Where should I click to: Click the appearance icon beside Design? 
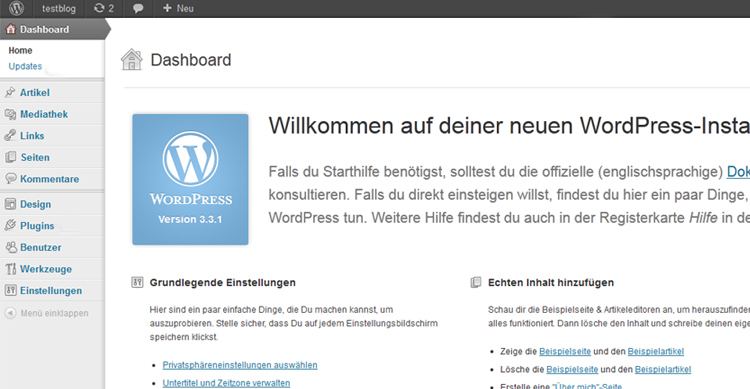(10, 204)
